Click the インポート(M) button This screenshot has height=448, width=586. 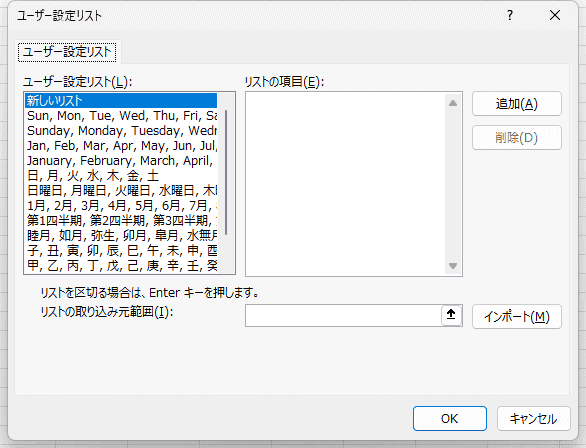tap(517, 317)
